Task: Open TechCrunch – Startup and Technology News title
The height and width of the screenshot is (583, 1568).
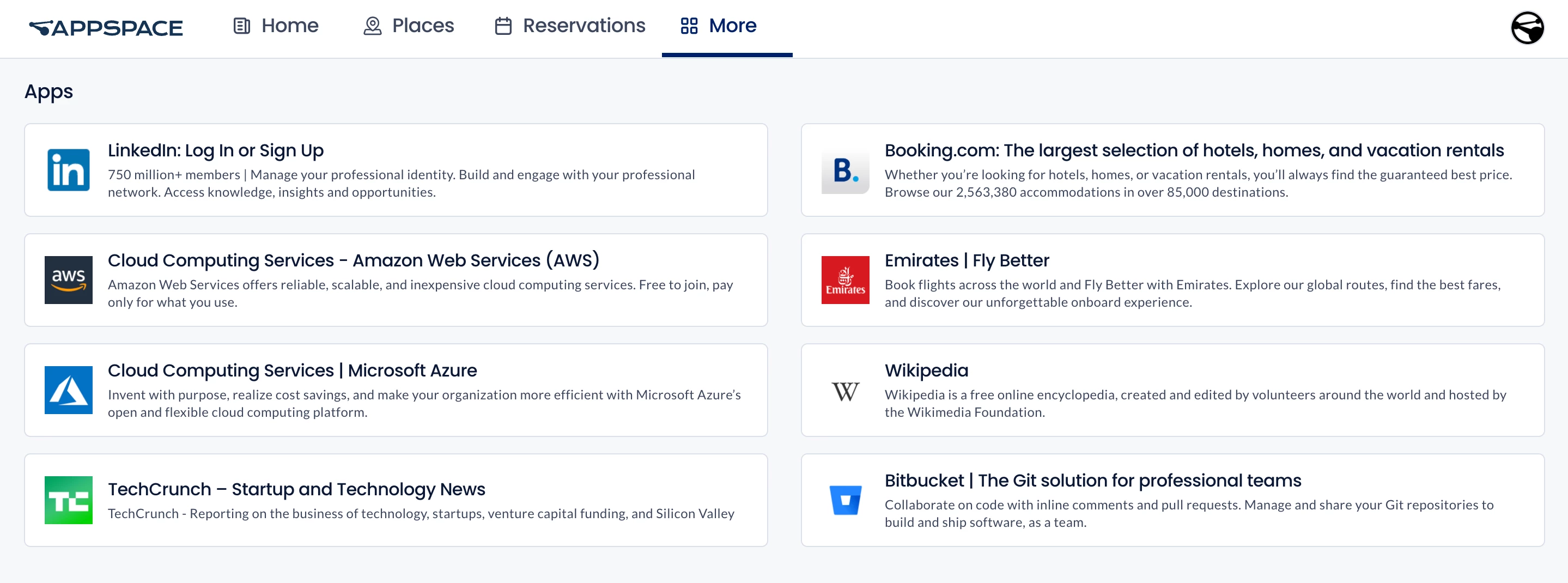Action: coord(296,489)
